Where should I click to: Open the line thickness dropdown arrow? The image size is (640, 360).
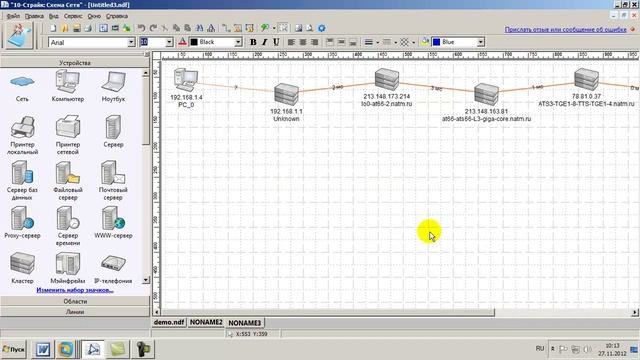[x=378, y=42]
